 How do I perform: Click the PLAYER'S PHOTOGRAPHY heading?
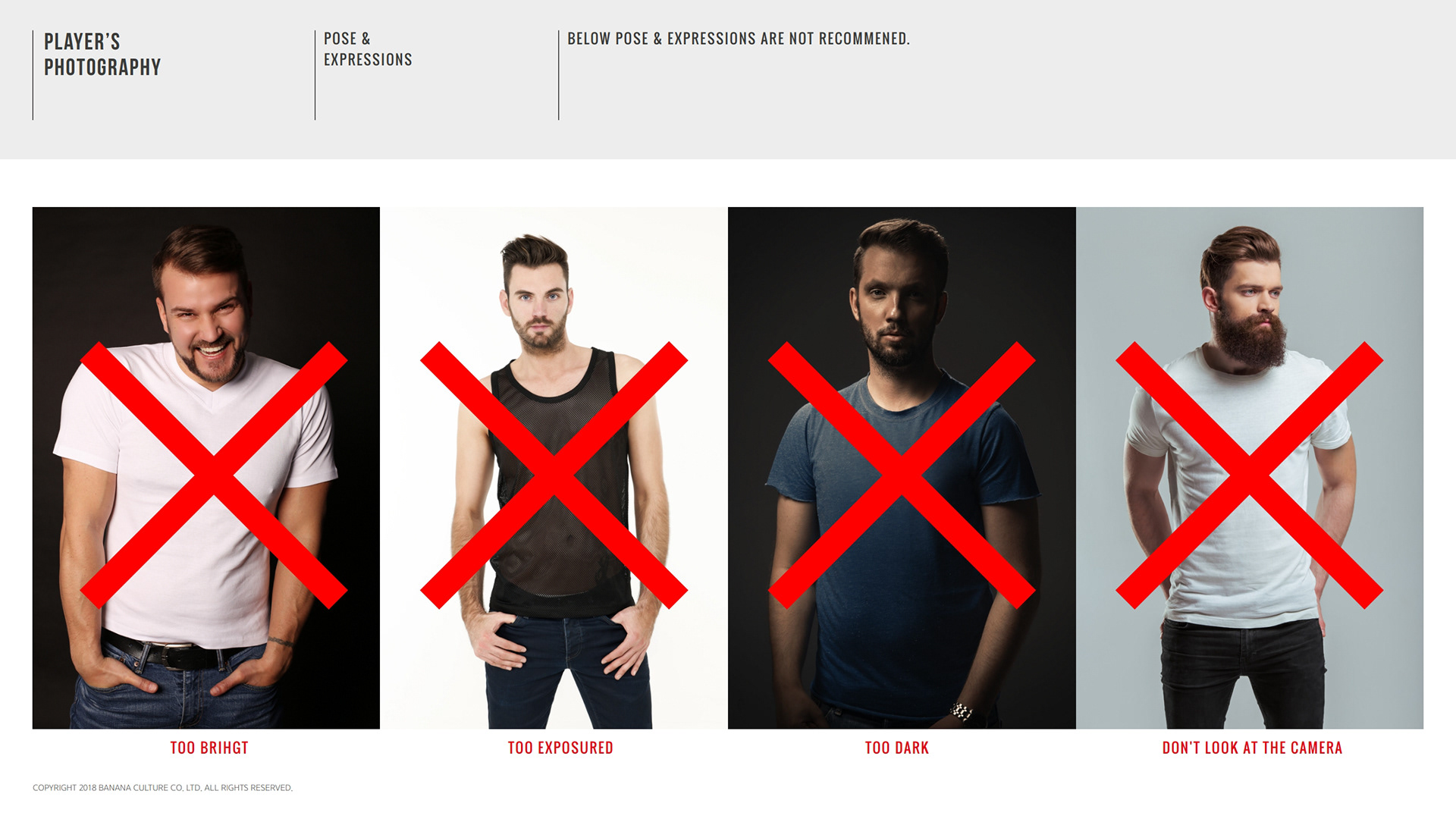pos(102,55)
